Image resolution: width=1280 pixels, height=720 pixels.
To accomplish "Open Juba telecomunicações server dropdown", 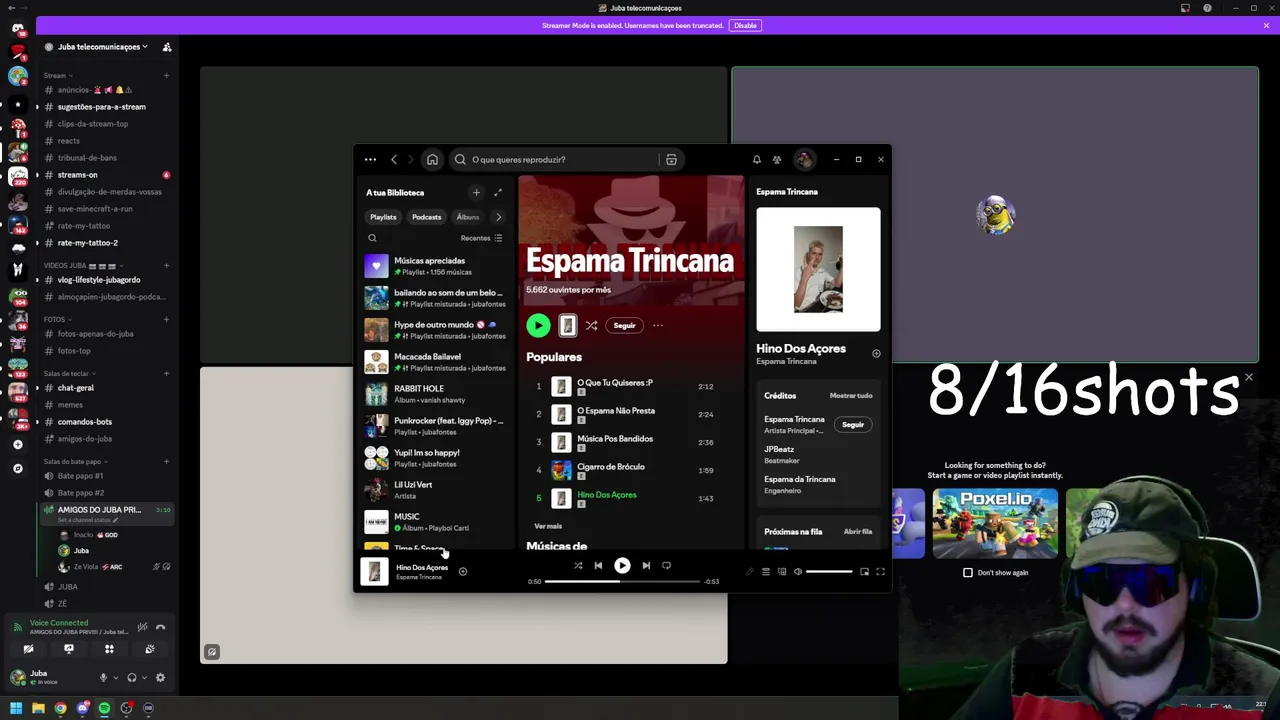I will [x=103, y=47].
